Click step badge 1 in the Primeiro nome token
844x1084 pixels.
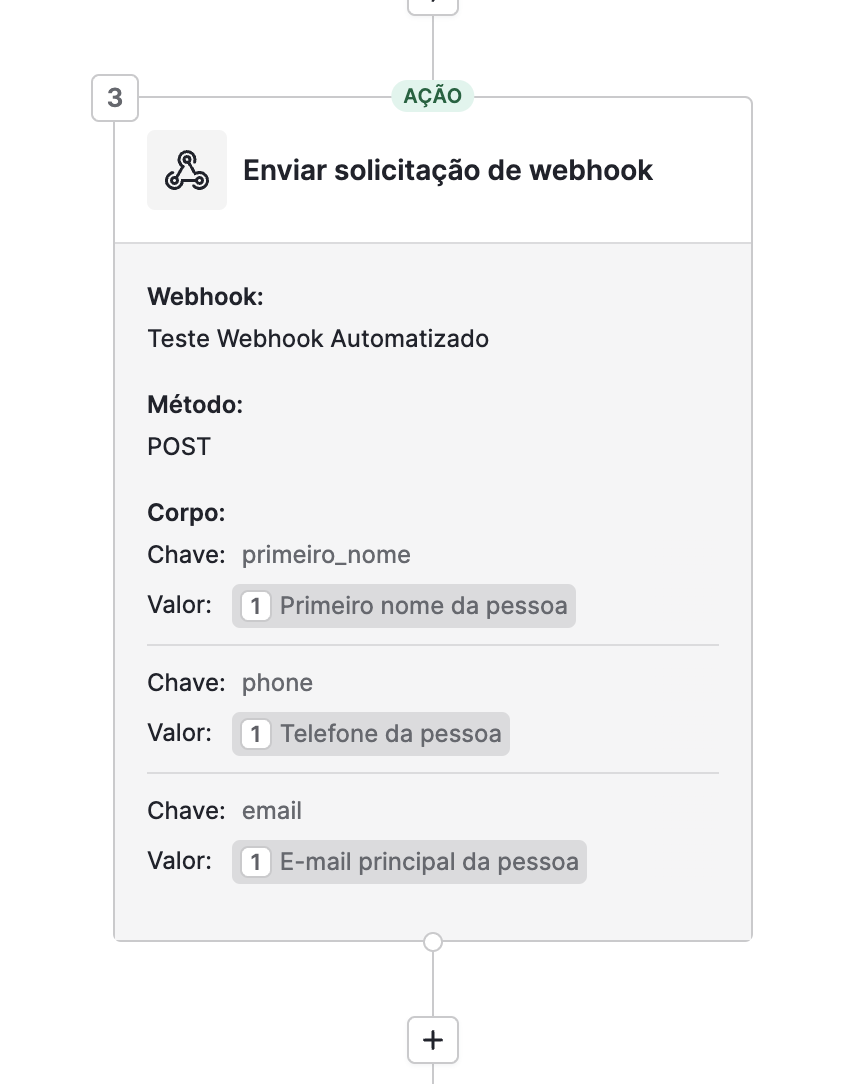[x=256, y=606]
